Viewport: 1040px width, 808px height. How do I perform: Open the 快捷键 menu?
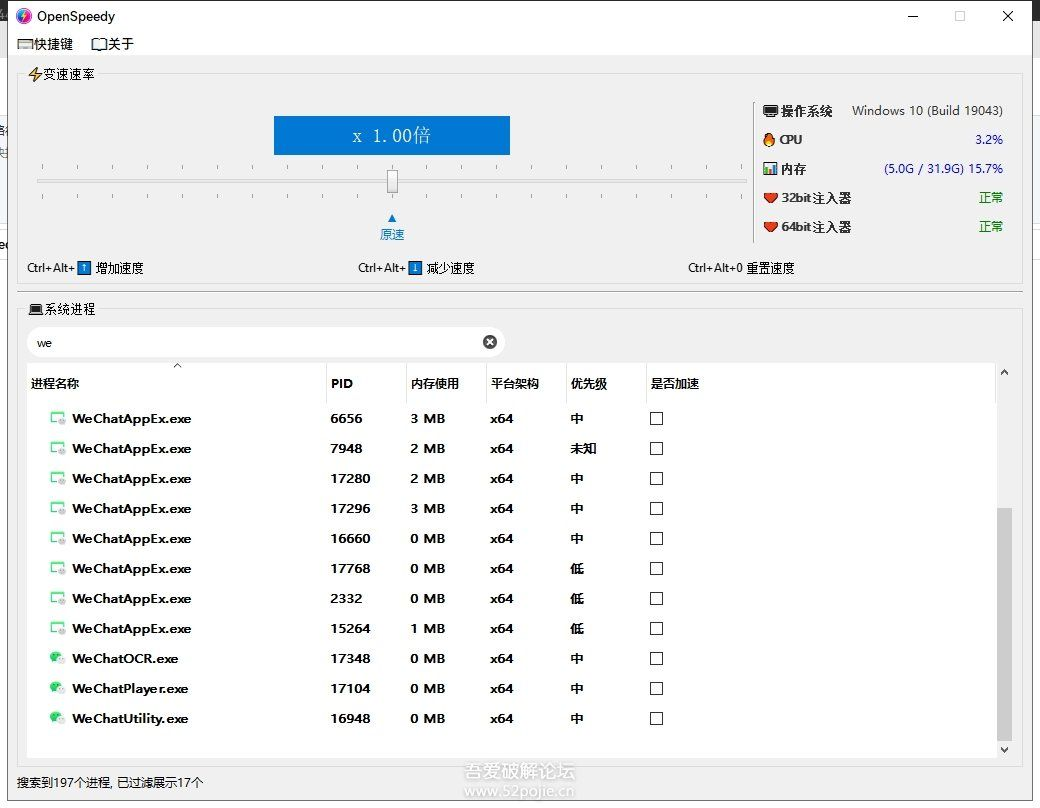(x=45, y=44)
